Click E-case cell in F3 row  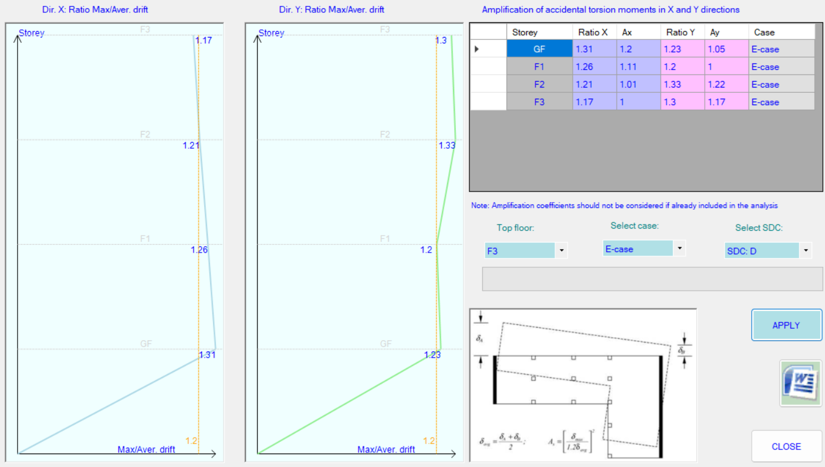pos(781,102)
